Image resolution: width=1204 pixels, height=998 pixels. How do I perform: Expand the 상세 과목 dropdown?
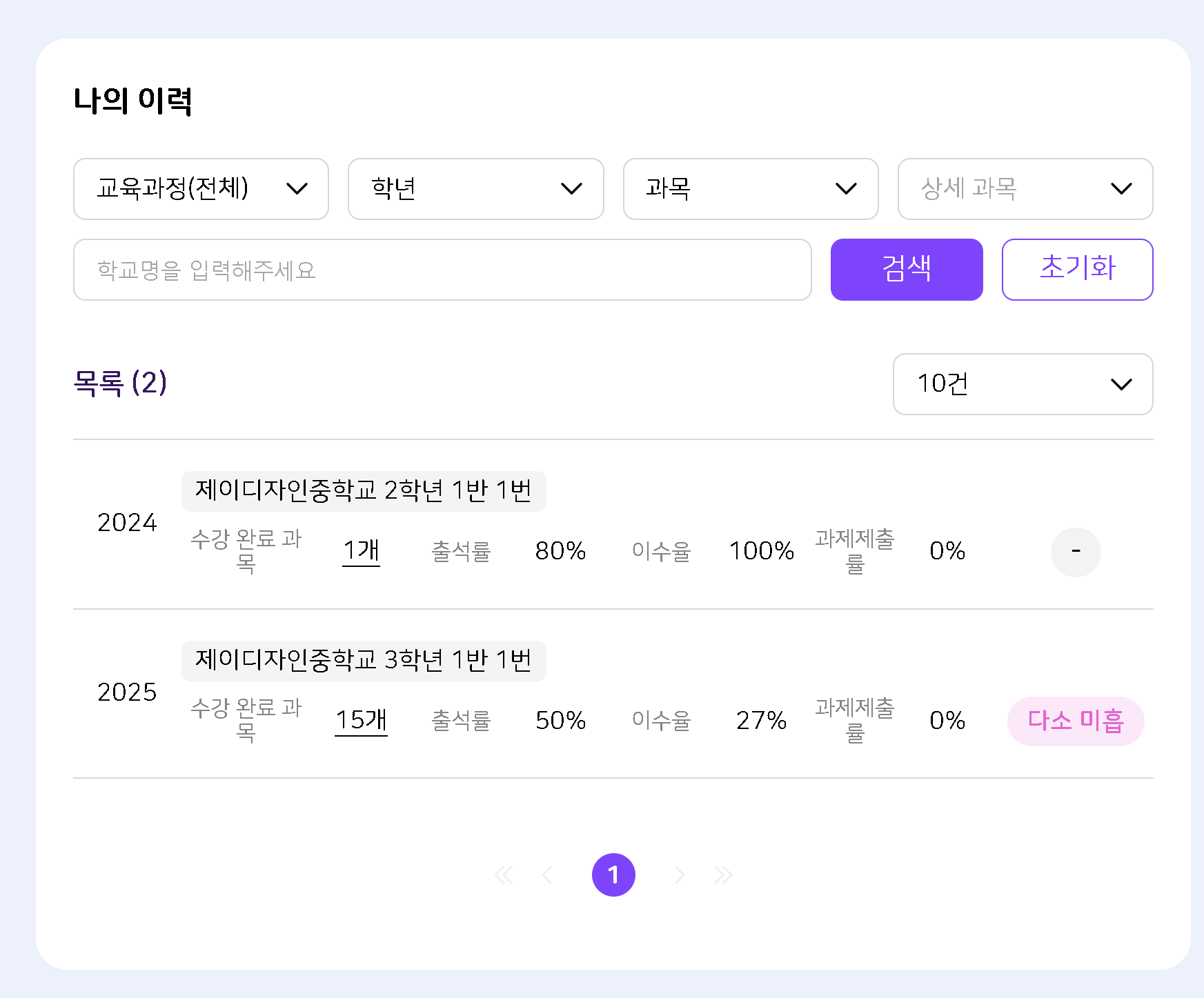(x=1025, y=189)
